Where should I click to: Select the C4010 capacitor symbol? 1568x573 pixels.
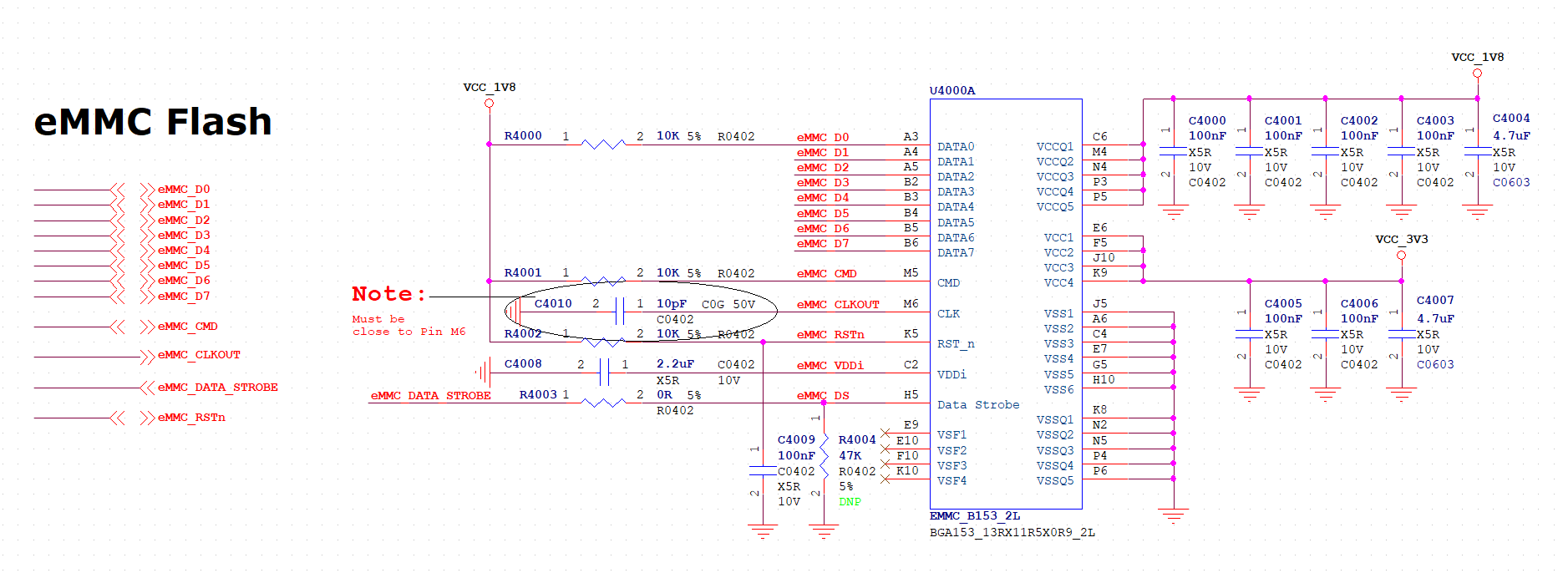619,312
